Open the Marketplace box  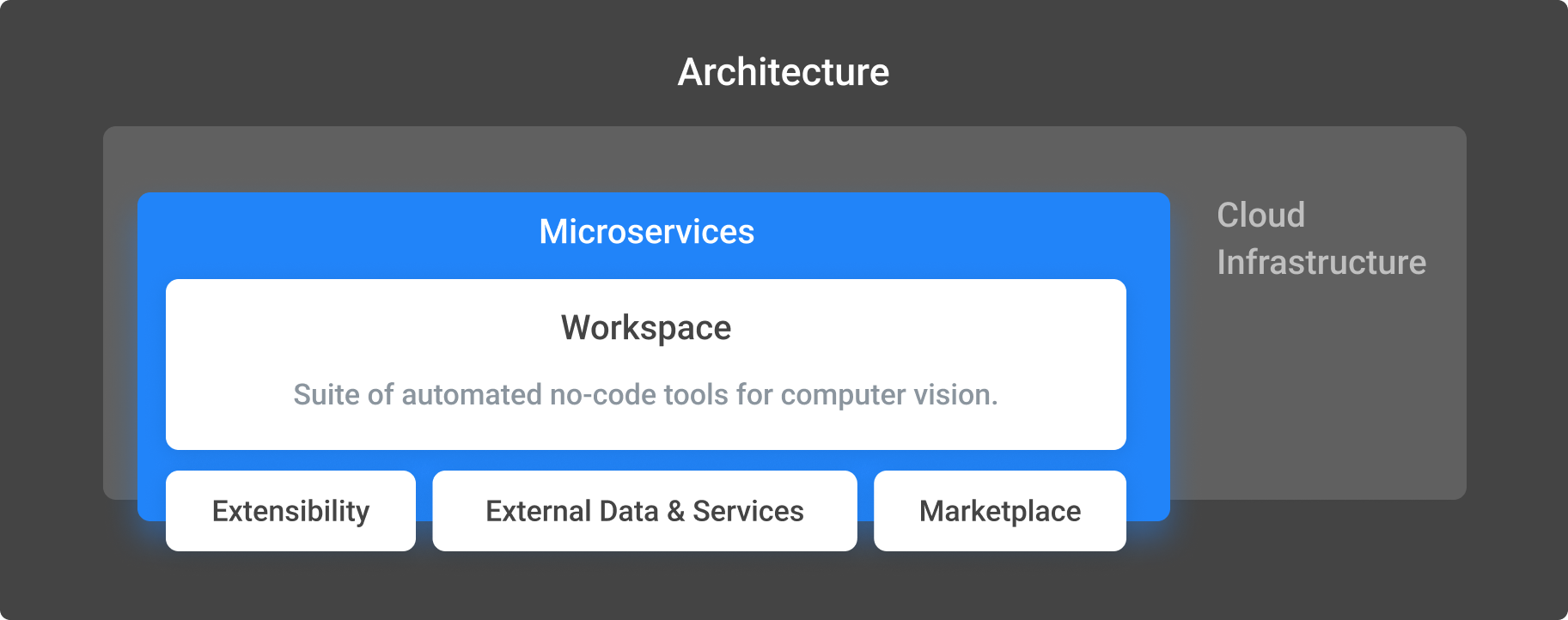(x=1000, y=511)
